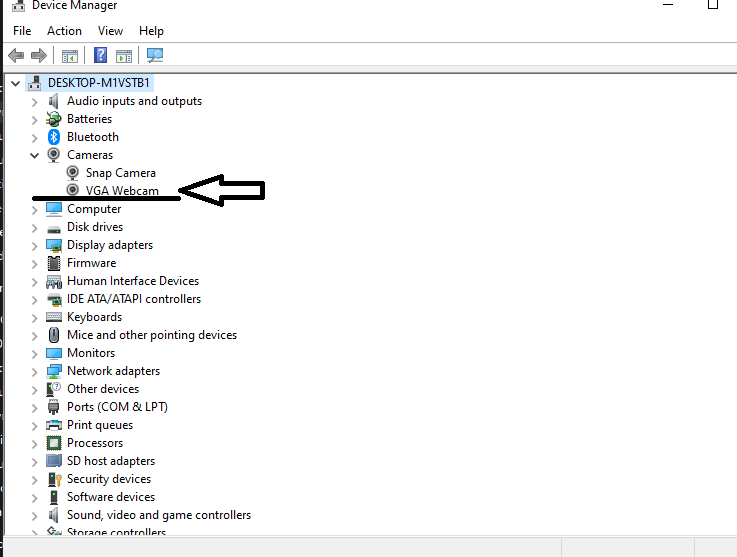The image size is (737, 557).
Task: Click the Snap Camera device icon
Action: pyautogui.click(x=72, y=173)
